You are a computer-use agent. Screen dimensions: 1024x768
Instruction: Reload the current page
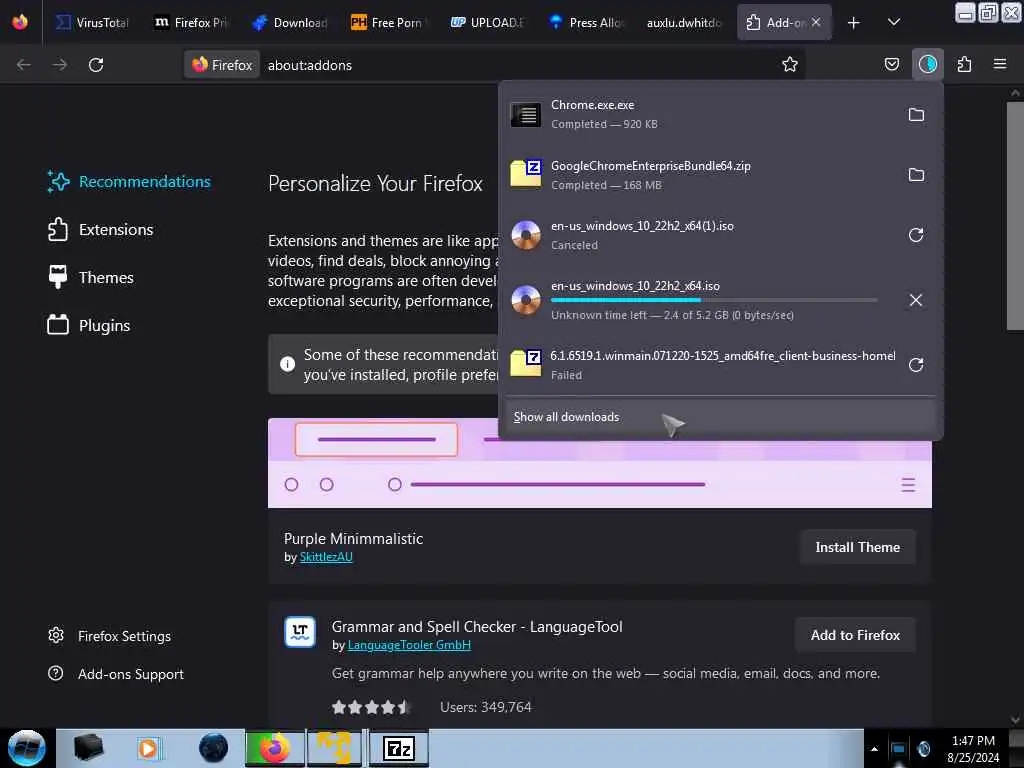96,65
